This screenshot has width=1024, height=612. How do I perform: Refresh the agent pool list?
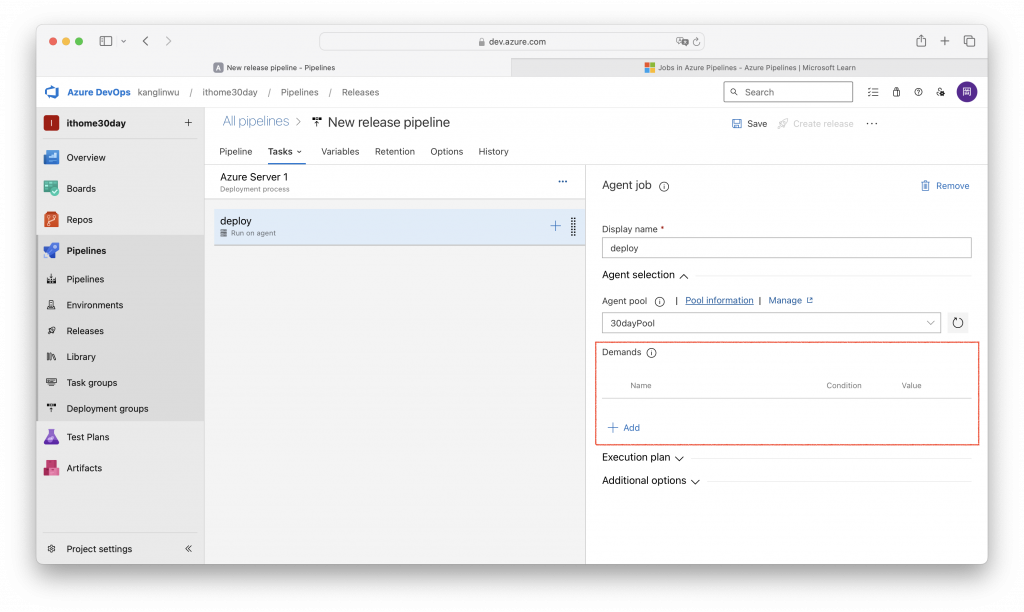point(957,323)
